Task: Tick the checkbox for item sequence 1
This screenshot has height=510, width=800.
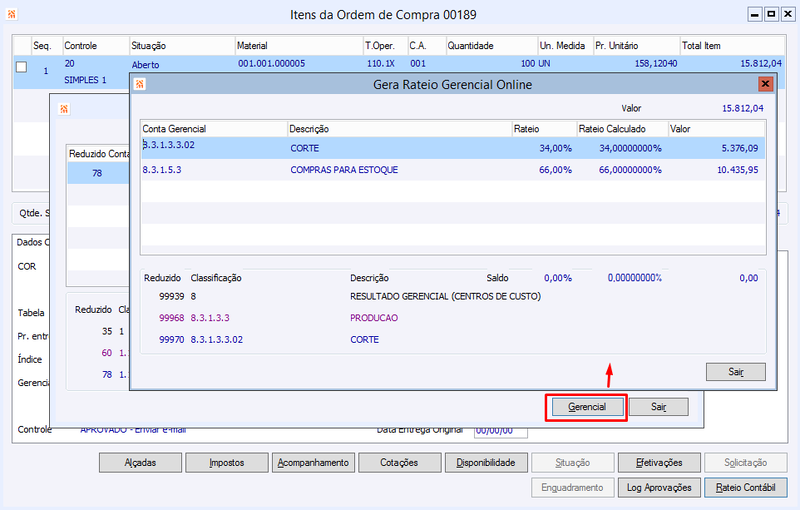Action: point(21,67)
